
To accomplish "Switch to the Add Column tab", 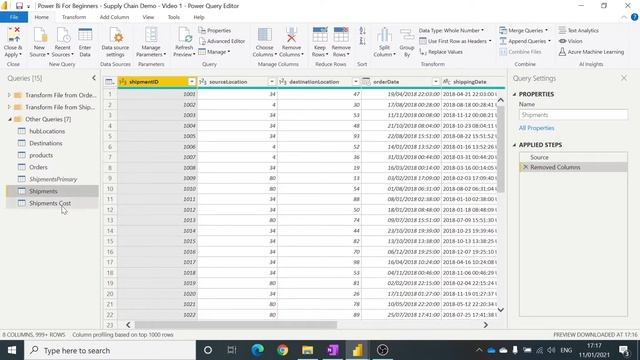I will click(x=114, y=17).
